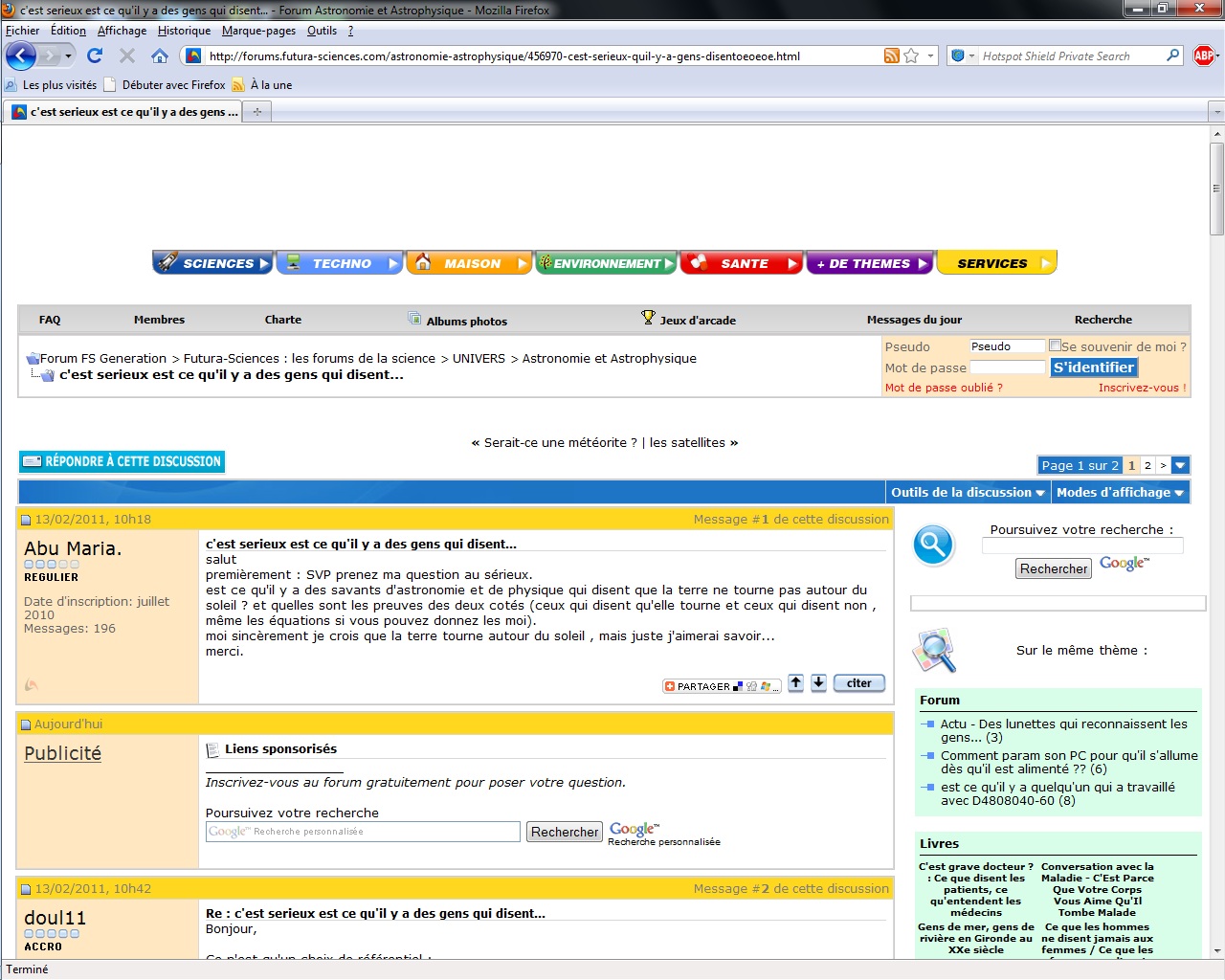This screenshot has width=1225, height=980.
Task: Open the Marque-pages menu
Action: click(258, 31)
